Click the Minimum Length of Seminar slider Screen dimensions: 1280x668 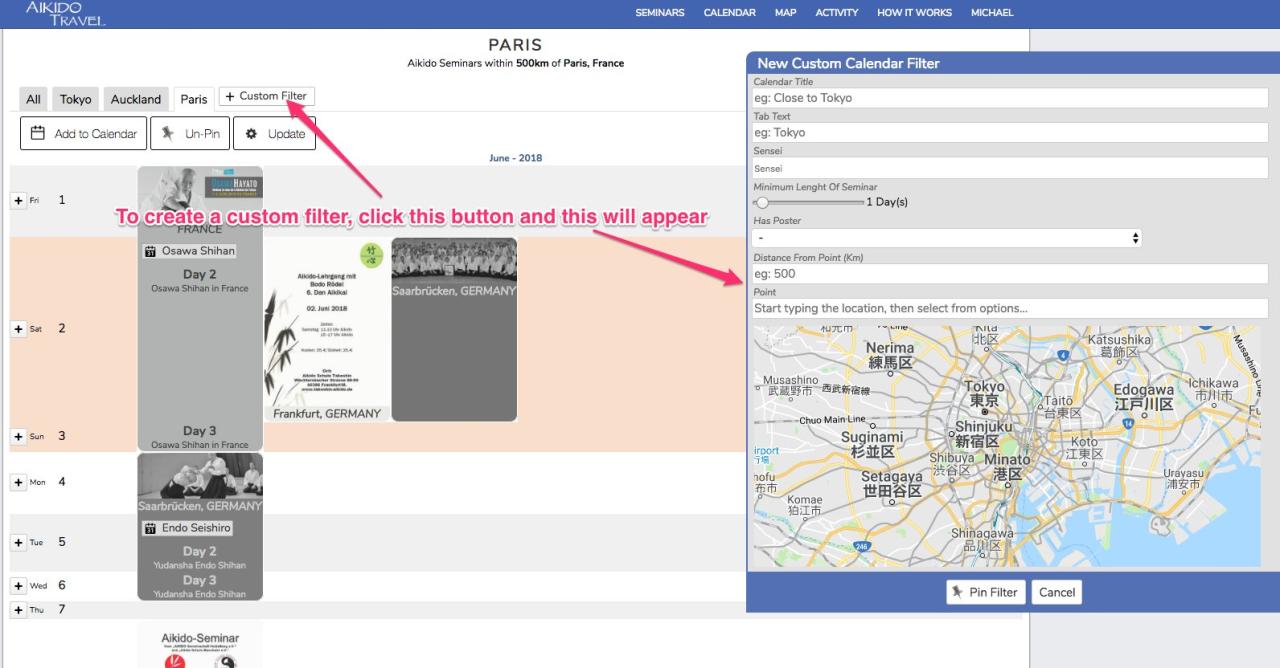pyautogui.click(x=810, y=202)
